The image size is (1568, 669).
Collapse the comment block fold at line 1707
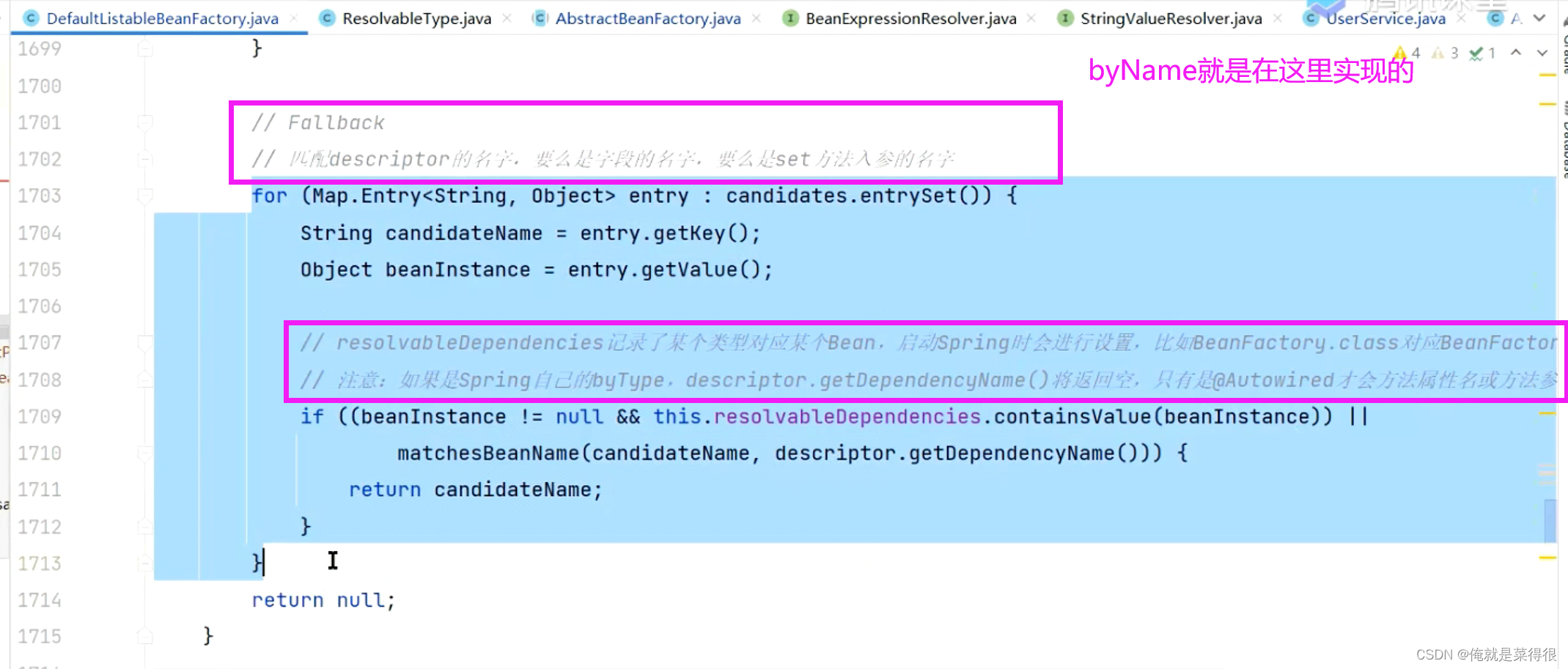(145, 342)
